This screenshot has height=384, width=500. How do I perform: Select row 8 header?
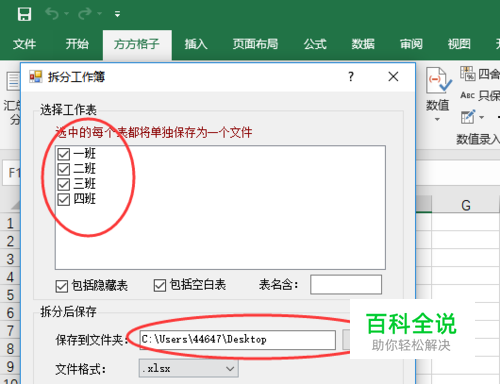point(10,349)
